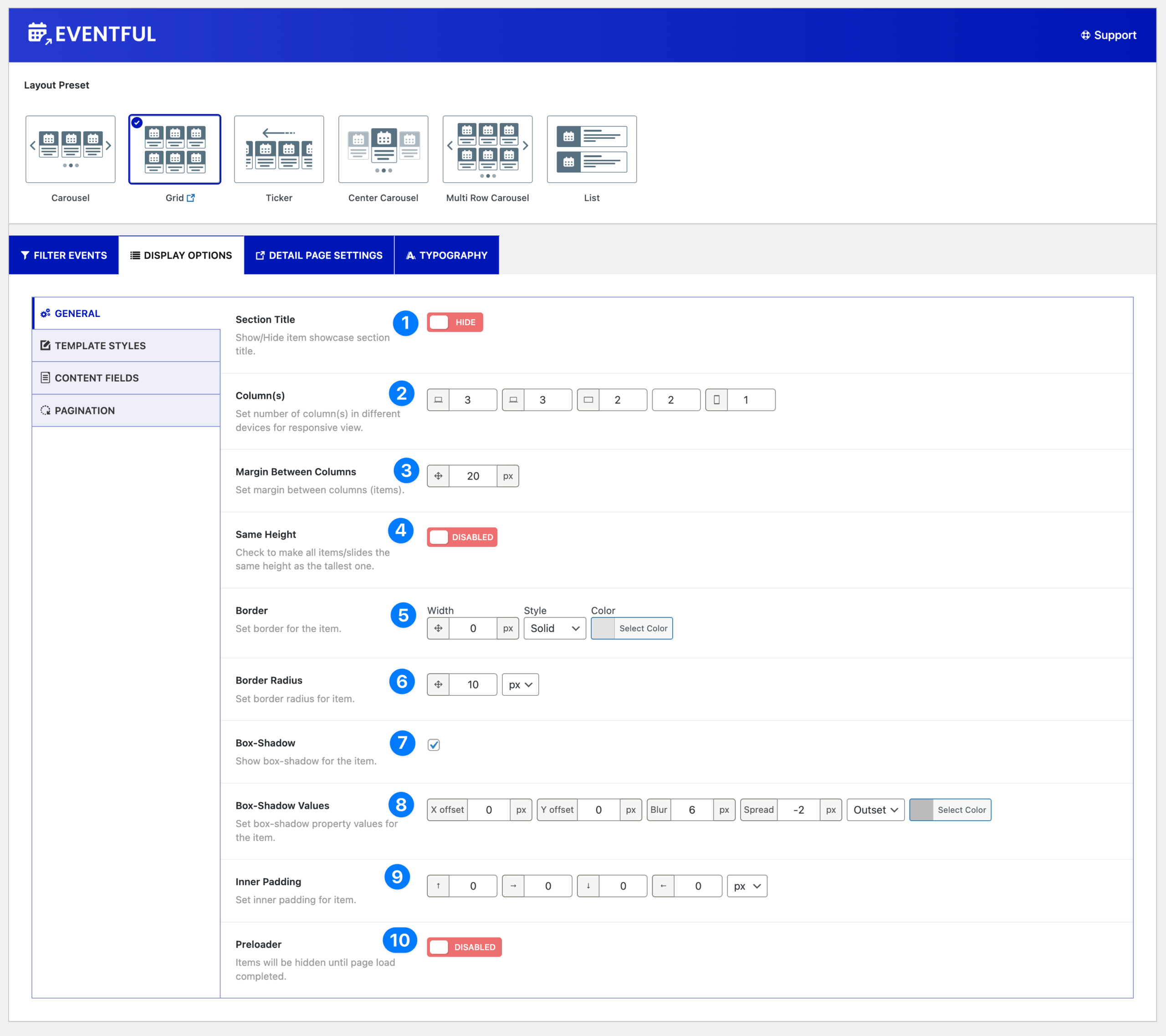Viewport: 1166px width, 1036px height.
Task: Click the Eventful logo icon
Action: pos(40,34)
